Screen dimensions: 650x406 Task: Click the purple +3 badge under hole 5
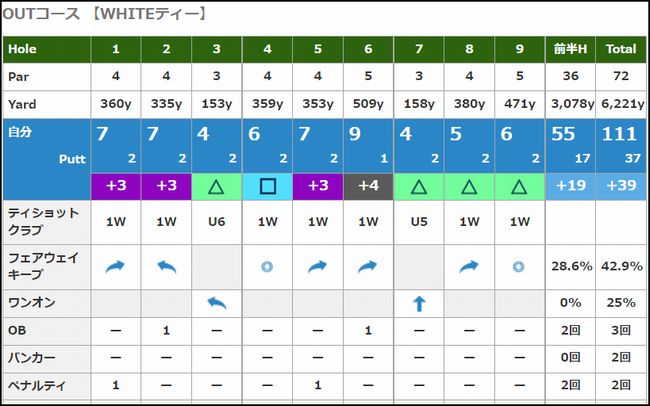pyautogui.click(x=318, y=185)
